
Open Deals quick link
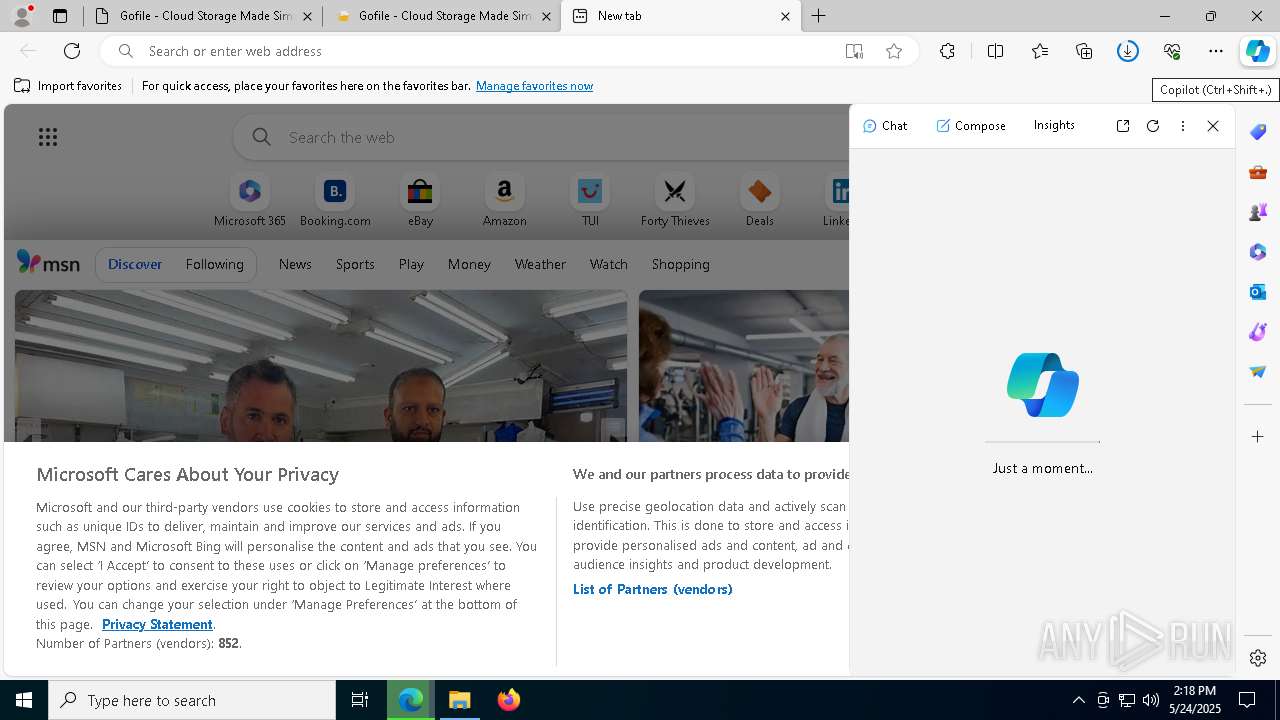[x=760, y=201]
